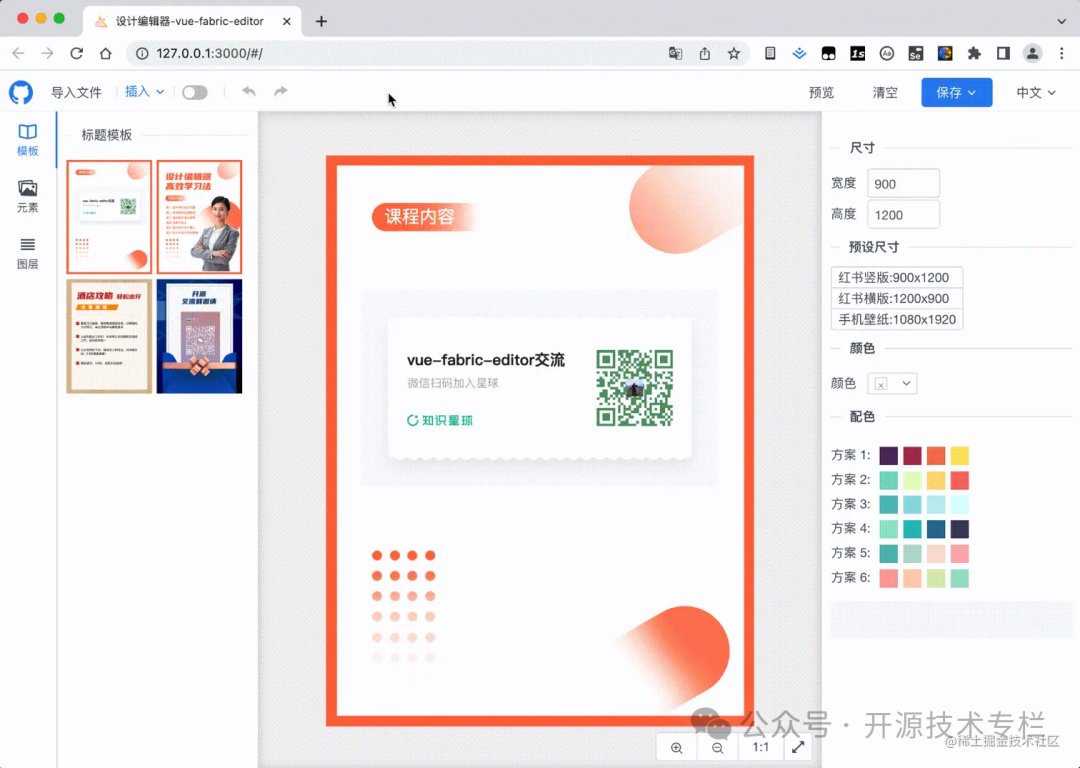This screenshot has width=1080, height=768.
Task: Pick the dark purple swatch in 方案 1
Action: pos(889,455)
